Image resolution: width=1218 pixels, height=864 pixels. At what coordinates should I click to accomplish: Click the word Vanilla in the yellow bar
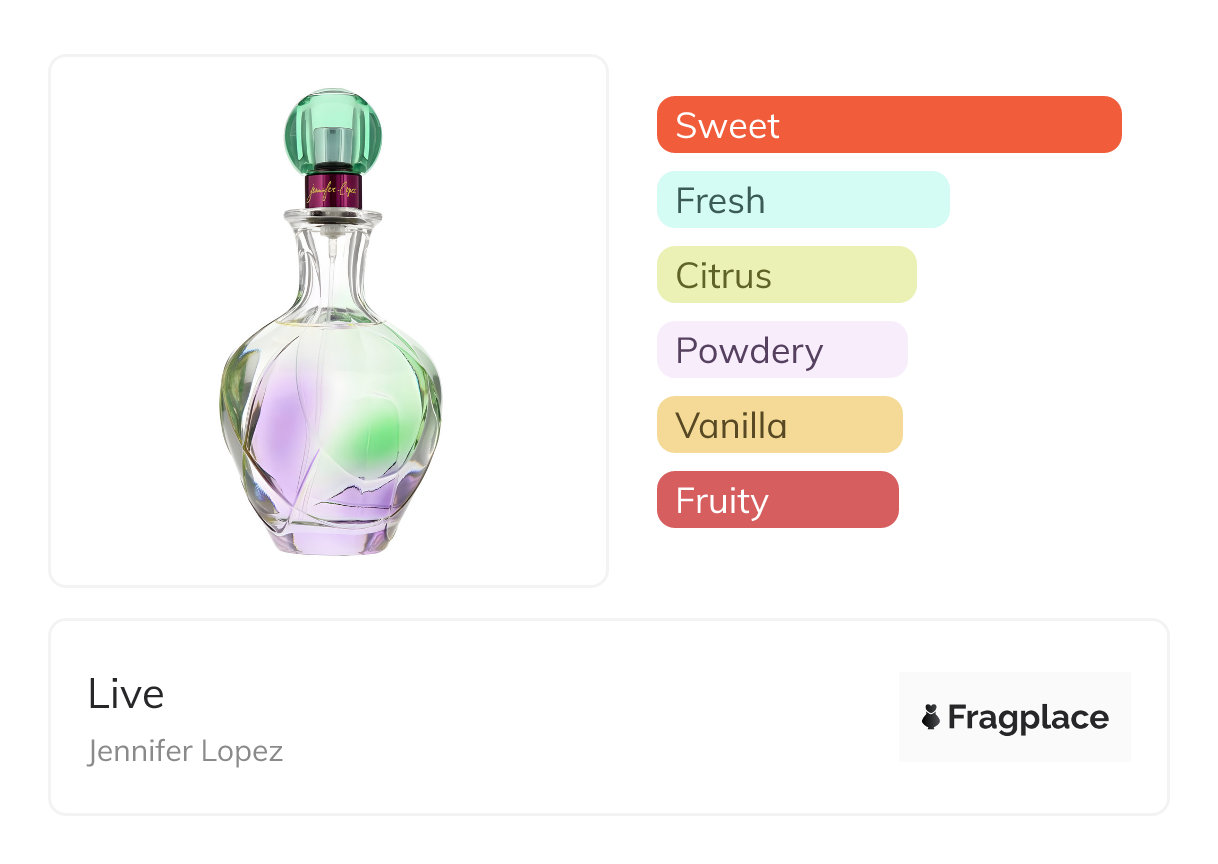pos(731,426)
